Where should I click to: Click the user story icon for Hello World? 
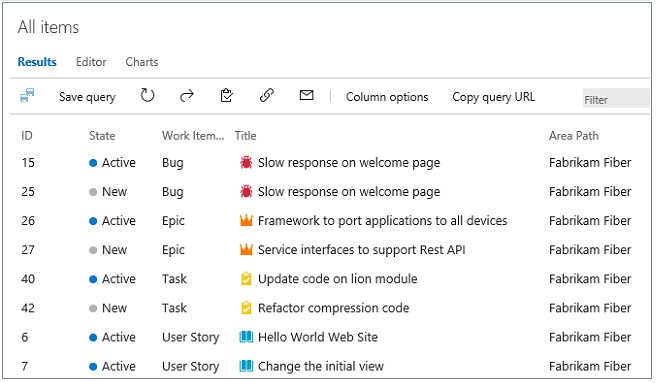pos(246,337)
